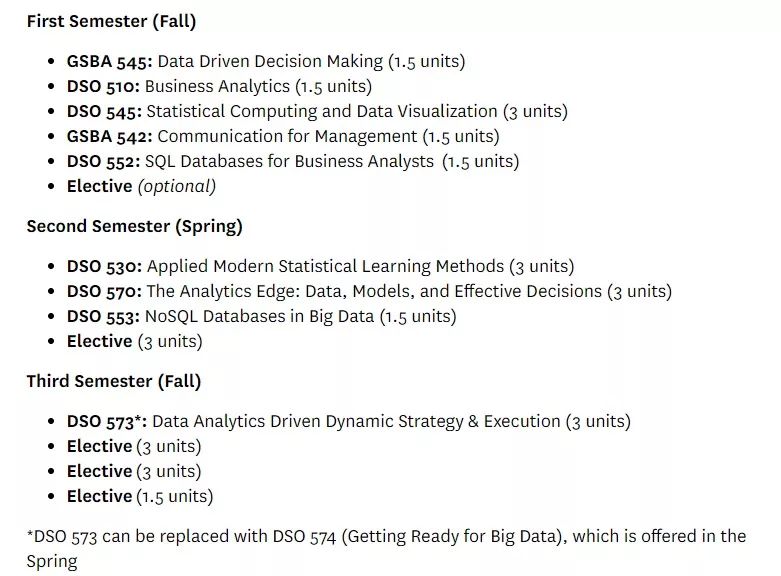
Task: Click the GSBA 542 course code
Action: coord(109,136)
